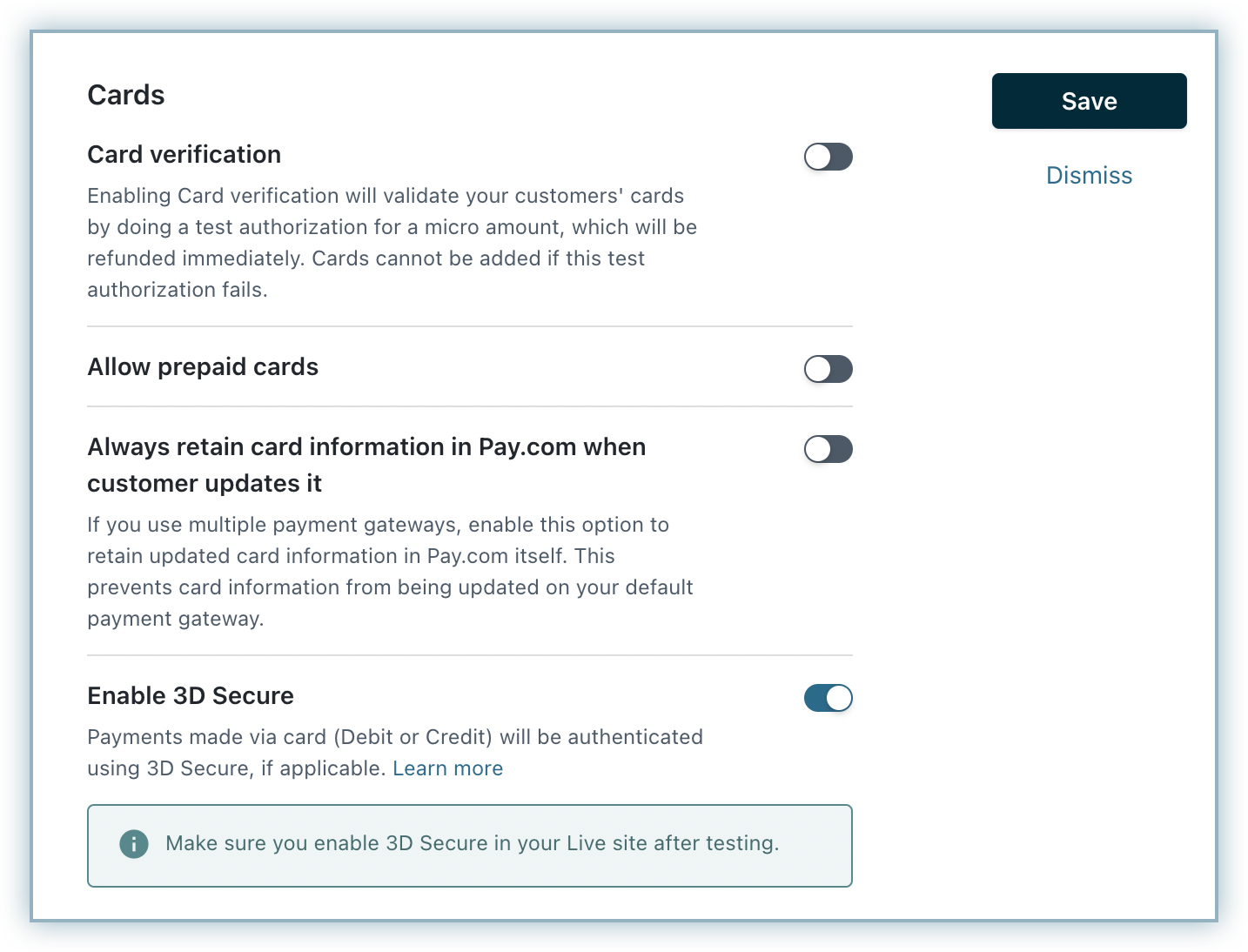The image size is (1248, 952).
Task: Click the Card verification label
Action: click(185, 155)
